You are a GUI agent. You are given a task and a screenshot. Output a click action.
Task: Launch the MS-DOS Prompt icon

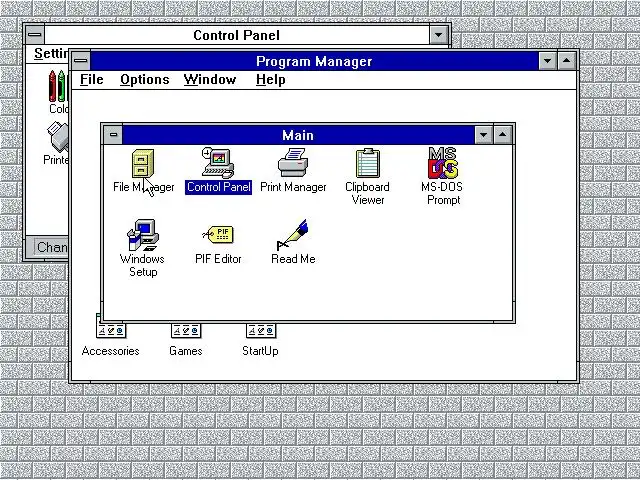point(443,163)
